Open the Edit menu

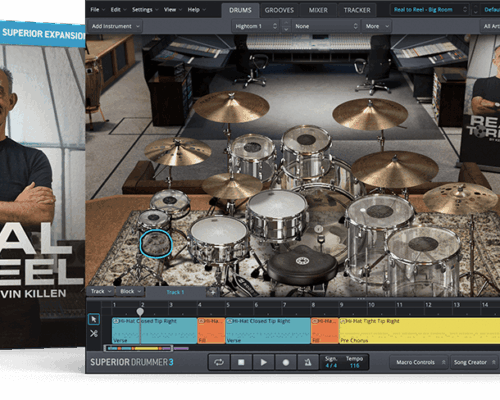coord(118,10)
